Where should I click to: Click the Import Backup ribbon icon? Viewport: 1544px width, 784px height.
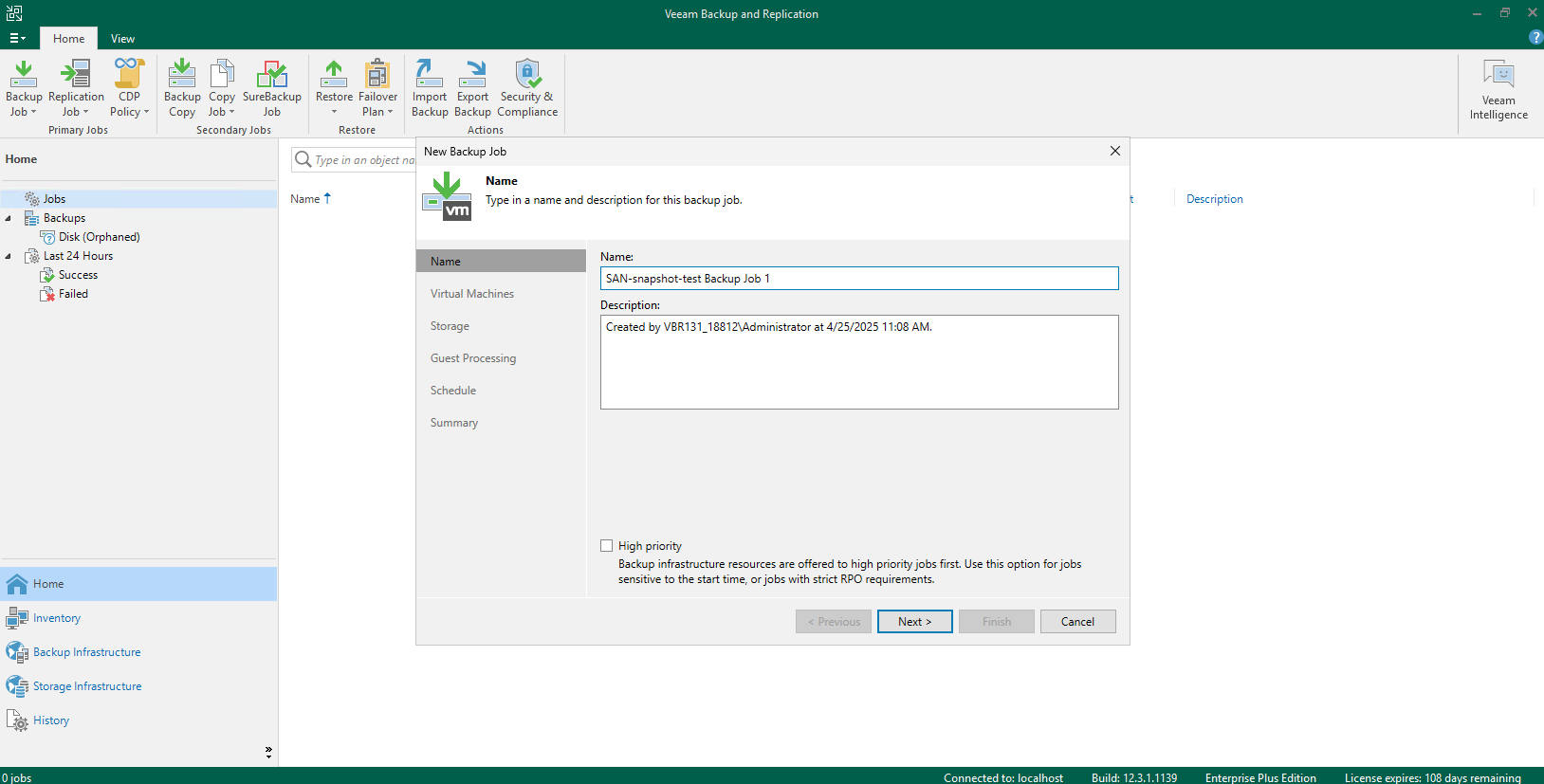point(430,87)
